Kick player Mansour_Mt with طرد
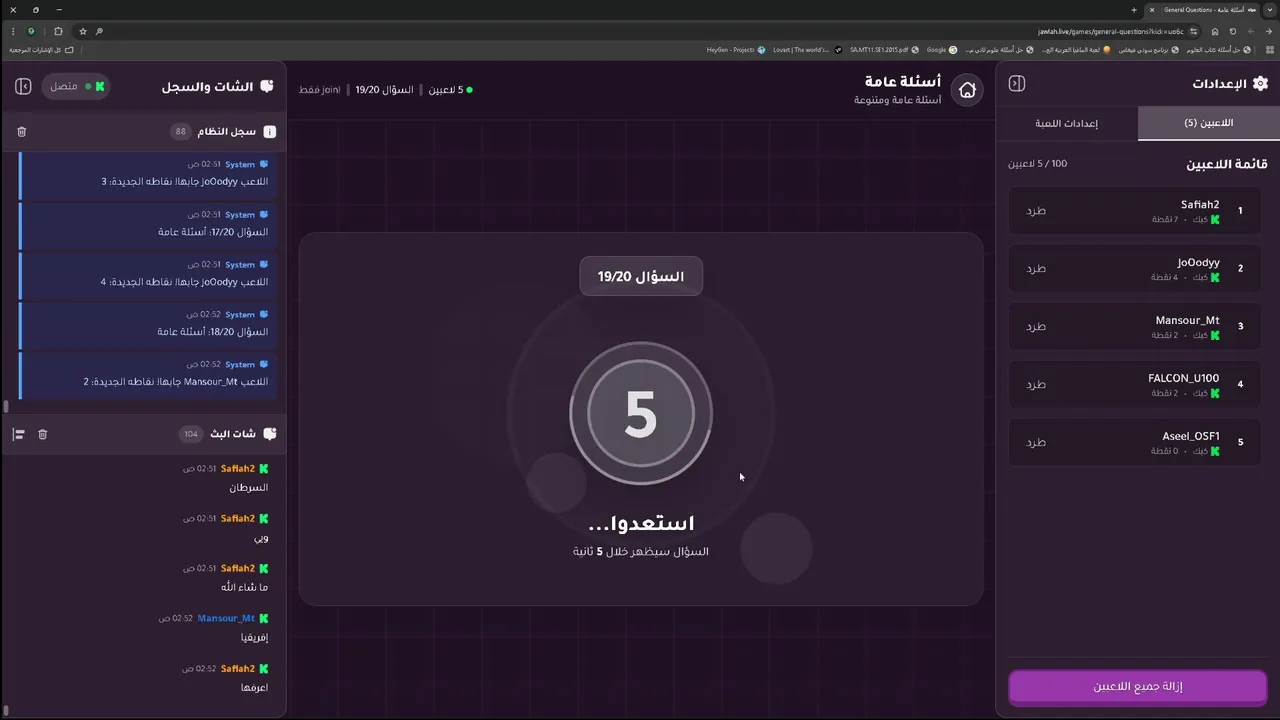 point(1036,327)
